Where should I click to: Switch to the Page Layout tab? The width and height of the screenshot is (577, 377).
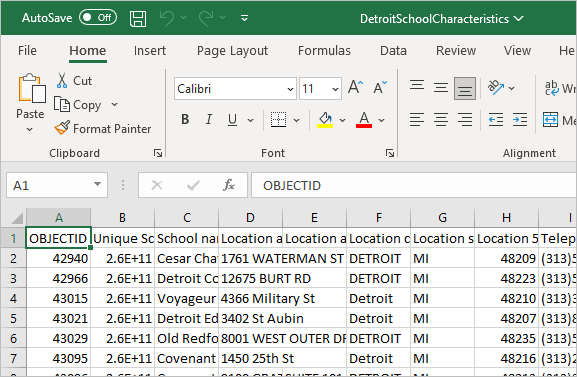point(232,50)
